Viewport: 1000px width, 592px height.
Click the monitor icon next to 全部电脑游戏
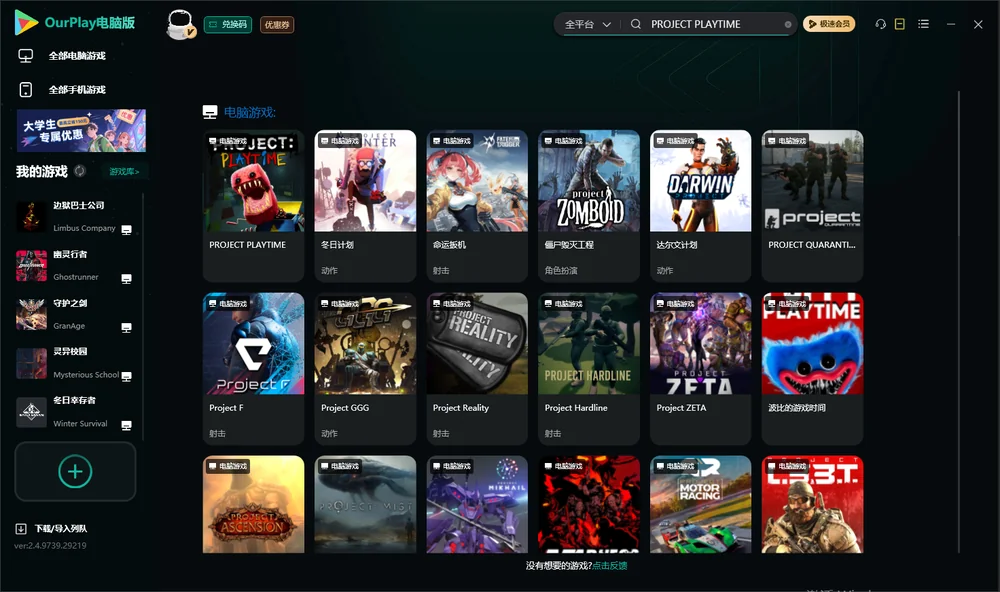[x=26, y=56]
